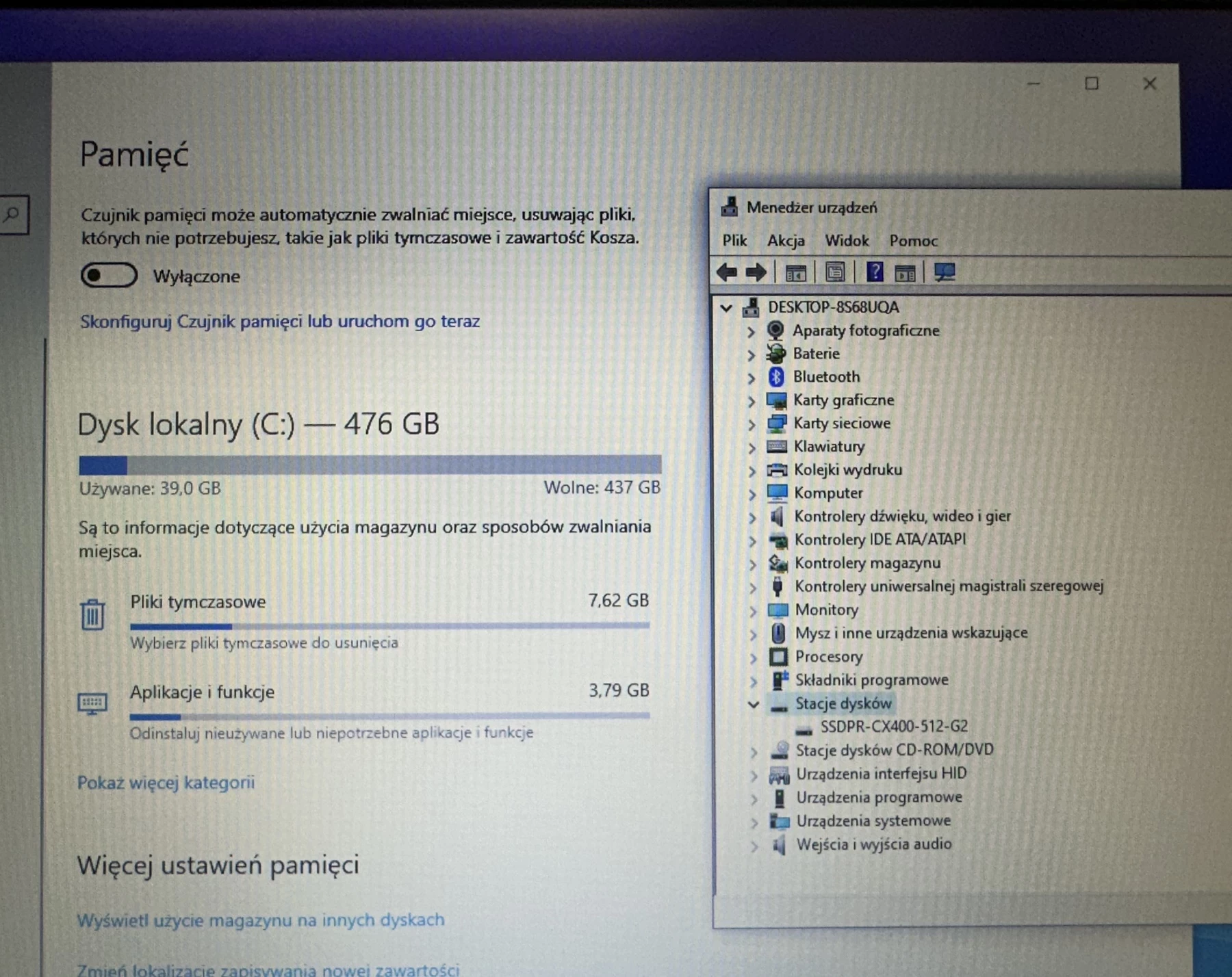This screenshot has width=1232, height=977.
Task: Open the Aplikacje i funkcje storage category
Action: coord(202,692)
